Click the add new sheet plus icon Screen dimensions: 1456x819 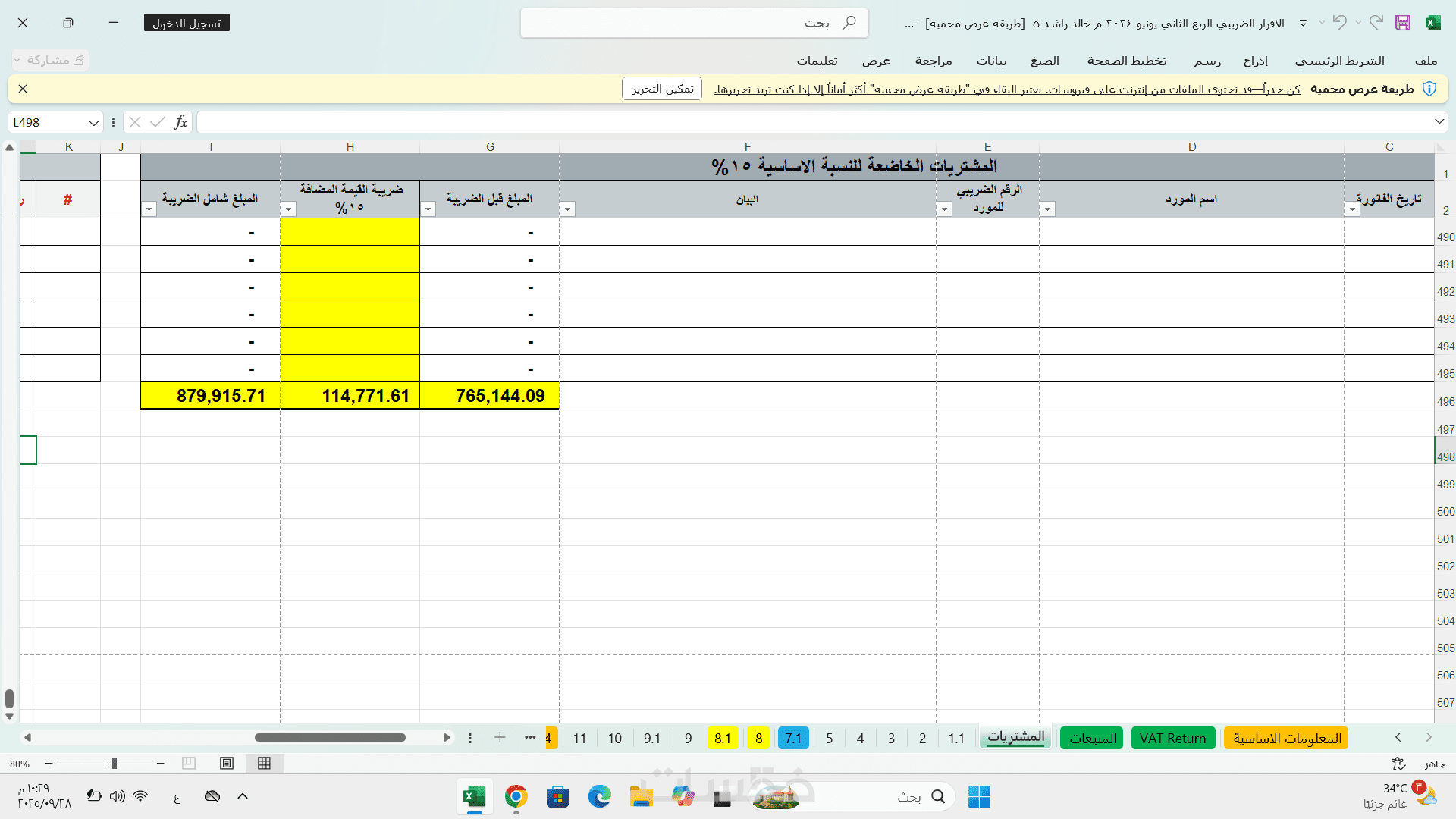click(x=500, y=737)
